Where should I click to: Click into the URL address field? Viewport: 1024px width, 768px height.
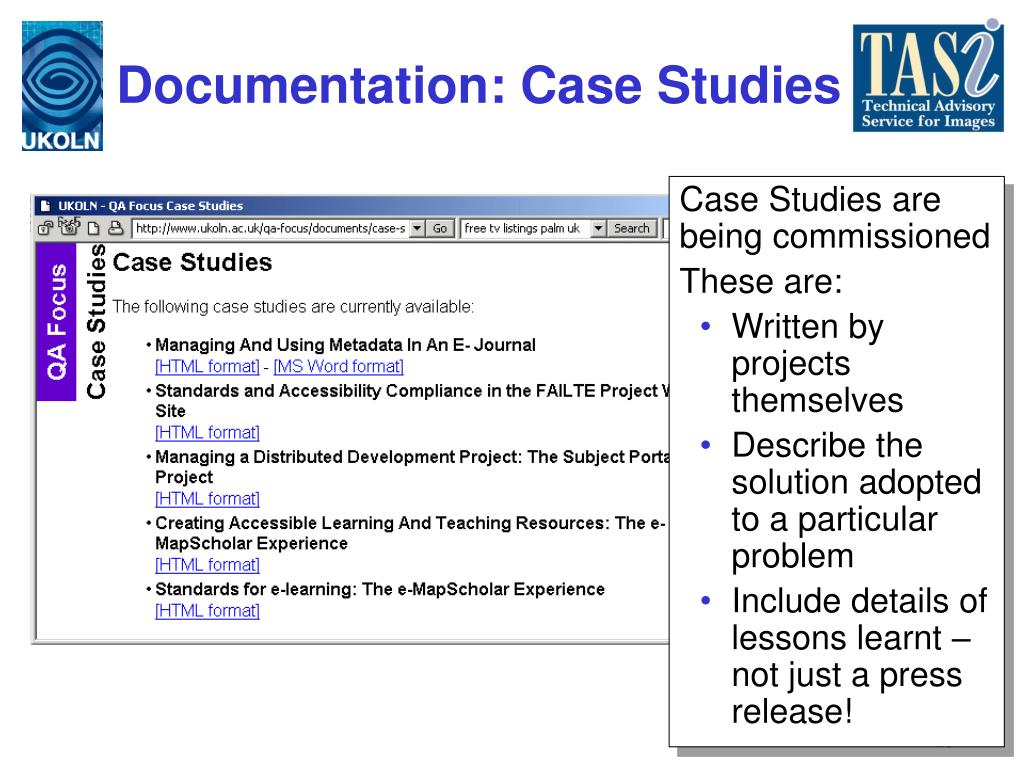point(271,229)
